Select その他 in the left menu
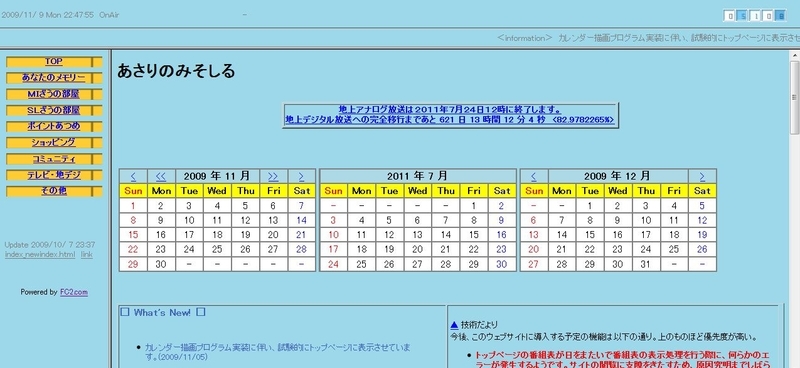This screenshot has height=368, width=800. tap(54, 191)
